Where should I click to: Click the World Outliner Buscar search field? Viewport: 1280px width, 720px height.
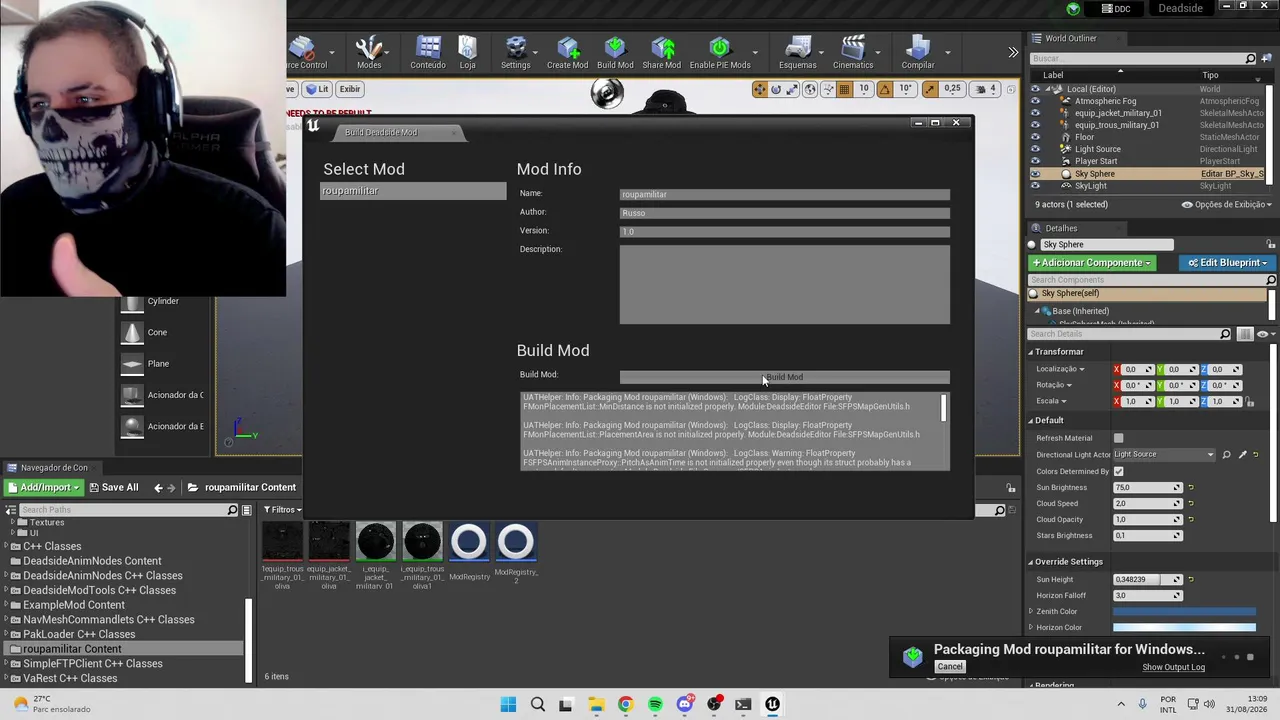click(1144, 59)
